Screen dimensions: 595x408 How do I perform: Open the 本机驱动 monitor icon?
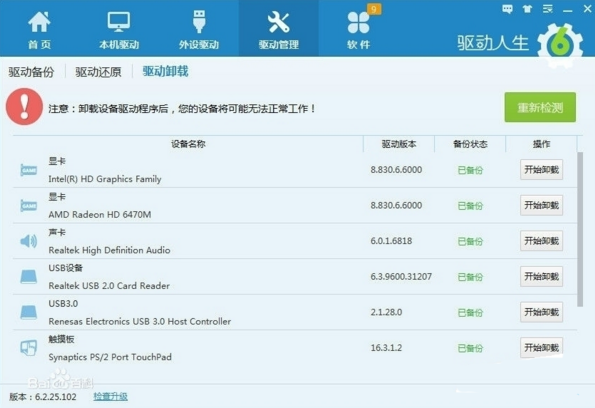point(119,22)
